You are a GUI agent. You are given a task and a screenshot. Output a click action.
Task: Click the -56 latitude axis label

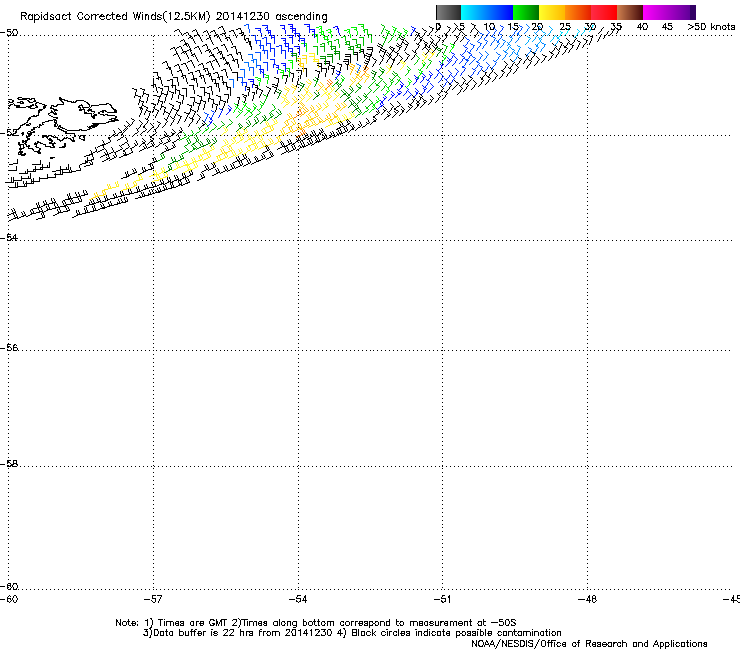click(x=9, y=347)
